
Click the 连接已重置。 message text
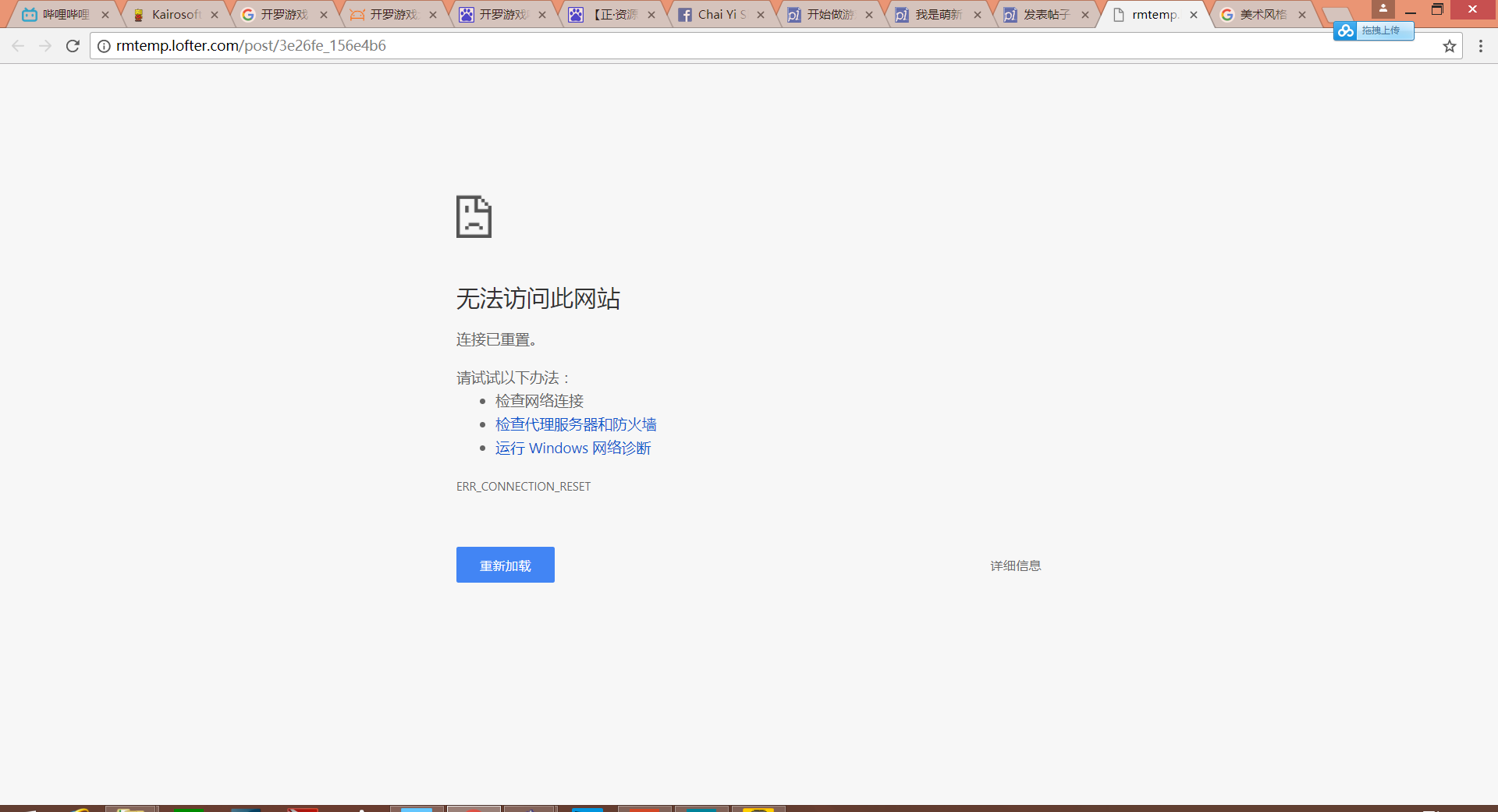pyautogui.click(x=496, y=339)
